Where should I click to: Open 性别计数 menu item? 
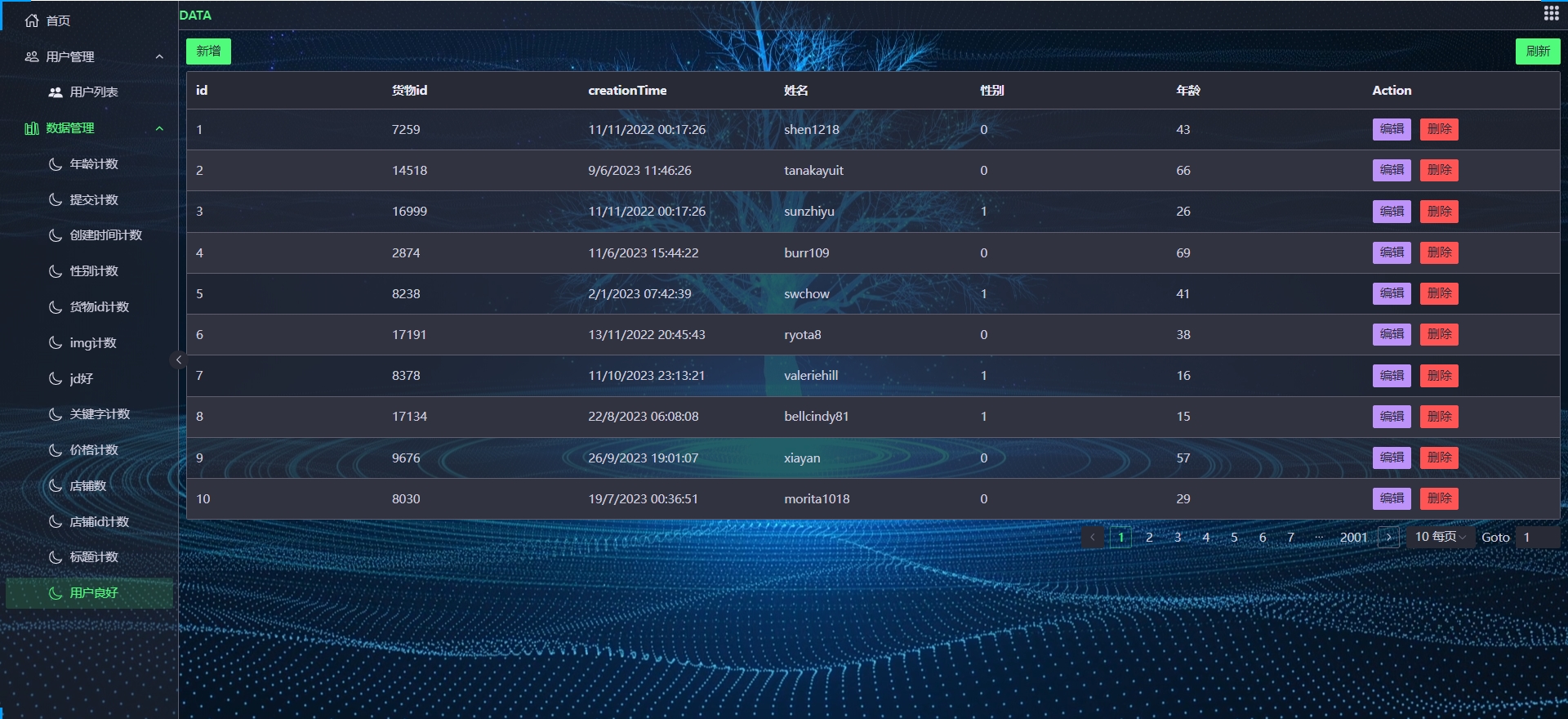[89, 271]
